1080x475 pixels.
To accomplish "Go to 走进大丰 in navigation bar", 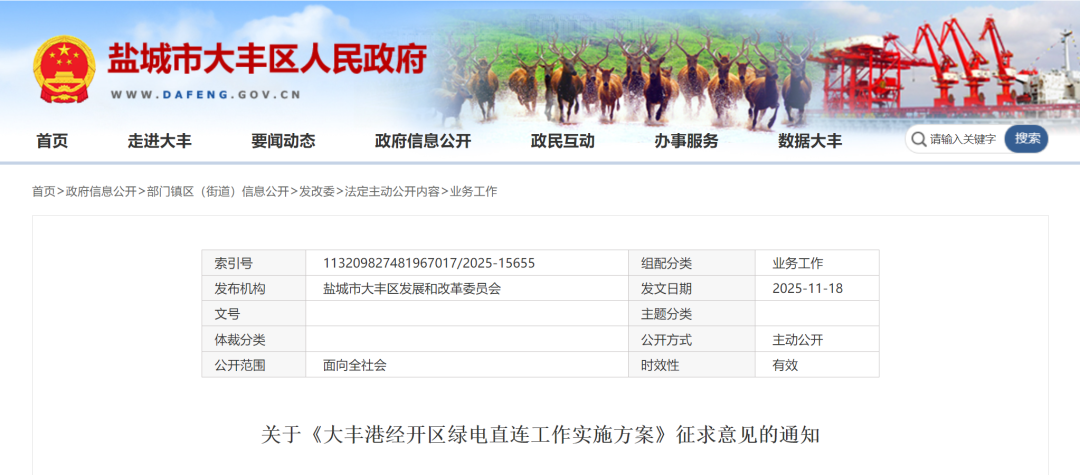I will point(159,141).
